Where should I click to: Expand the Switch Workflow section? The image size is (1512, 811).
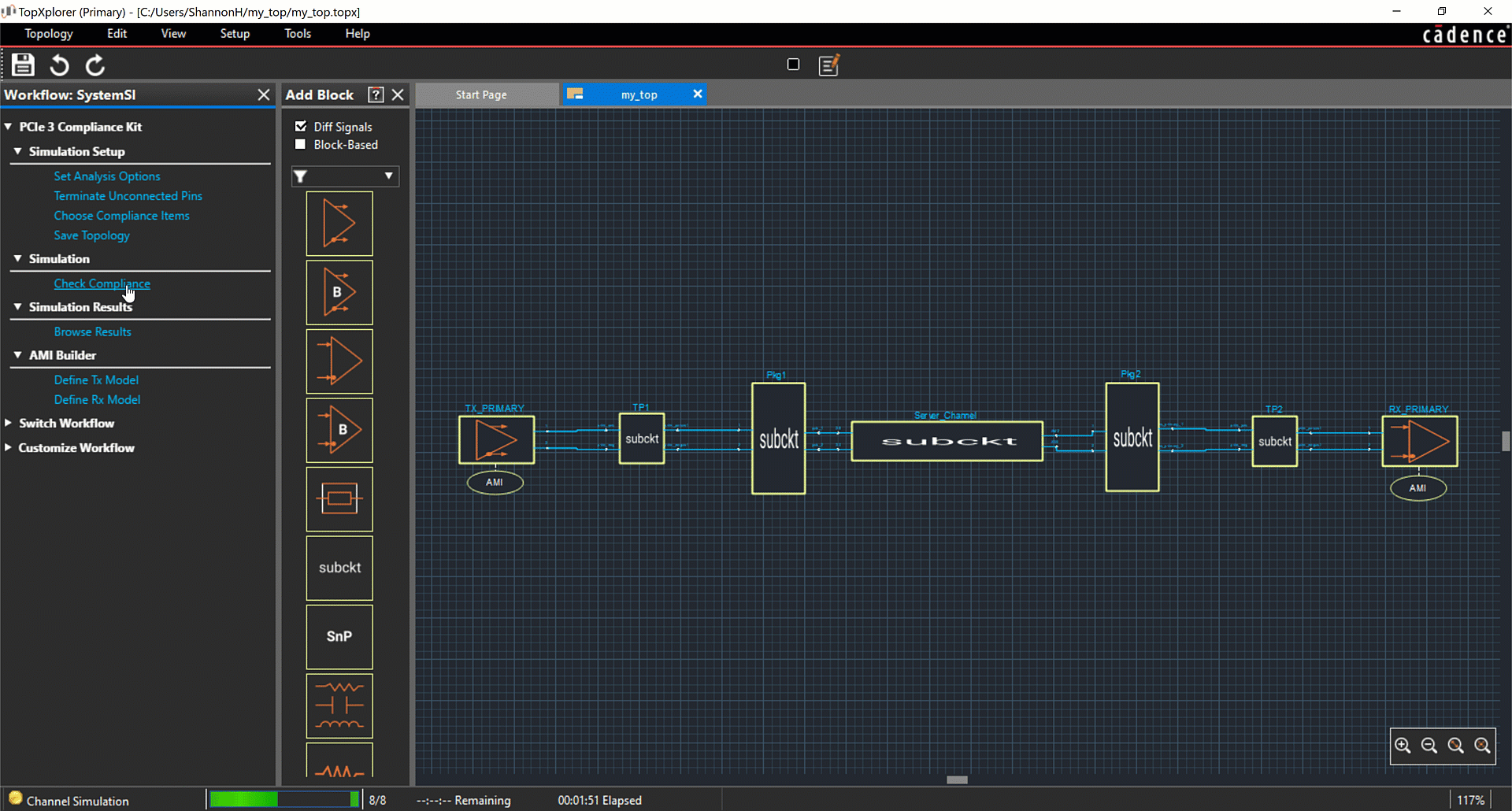tap(8, 423)
